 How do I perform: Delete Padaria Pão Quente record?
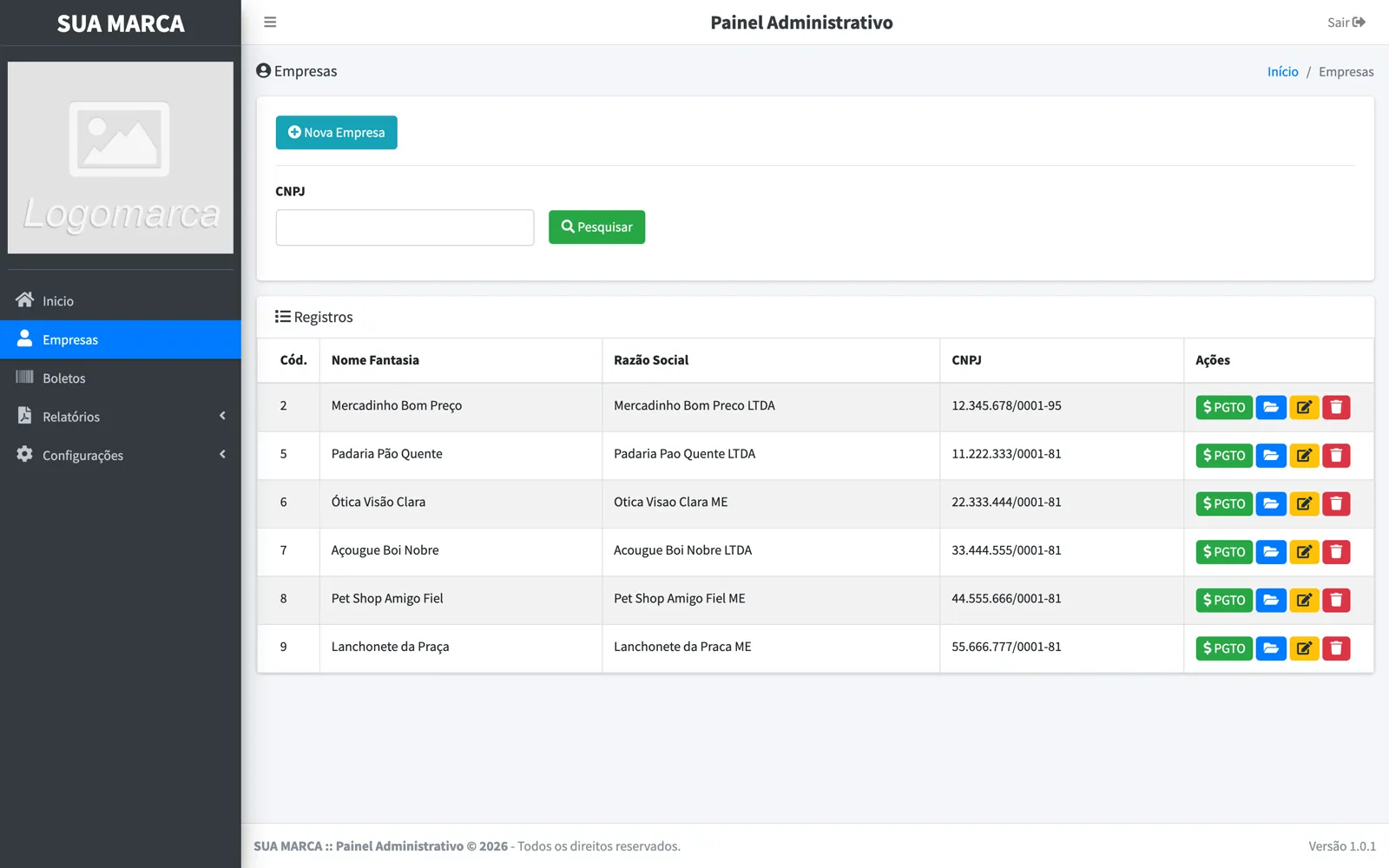1336,456
